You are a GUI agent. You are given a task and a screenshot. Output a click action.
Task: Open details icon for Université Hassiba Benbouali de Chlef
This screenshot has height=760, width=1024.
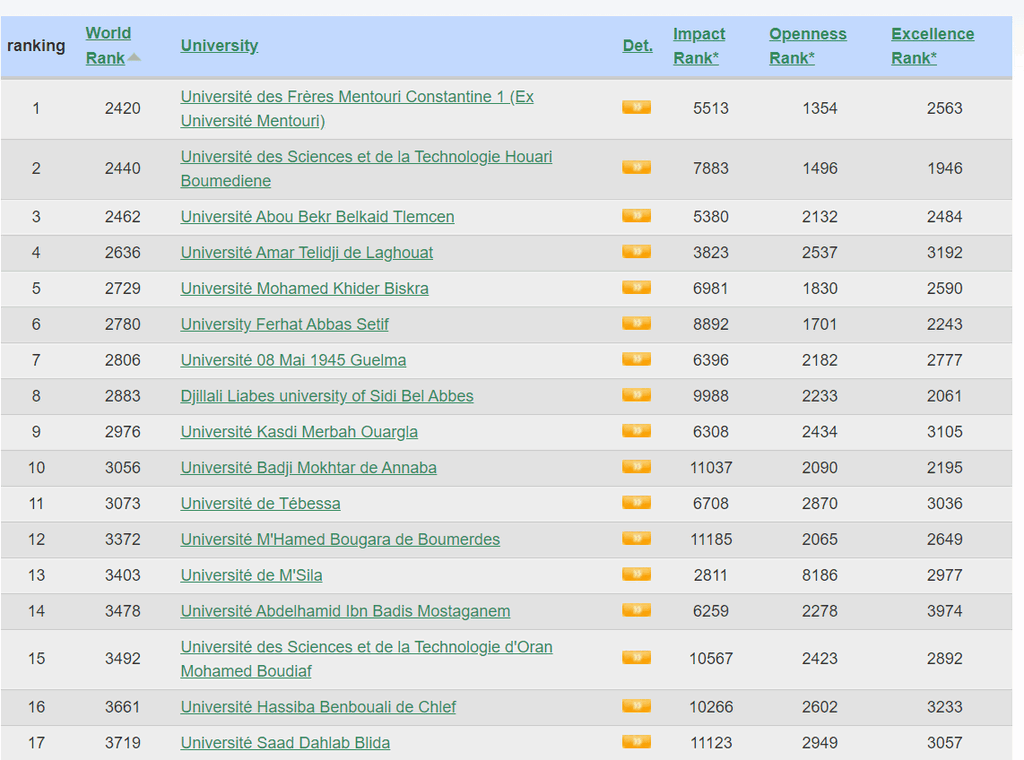[636, 706]
